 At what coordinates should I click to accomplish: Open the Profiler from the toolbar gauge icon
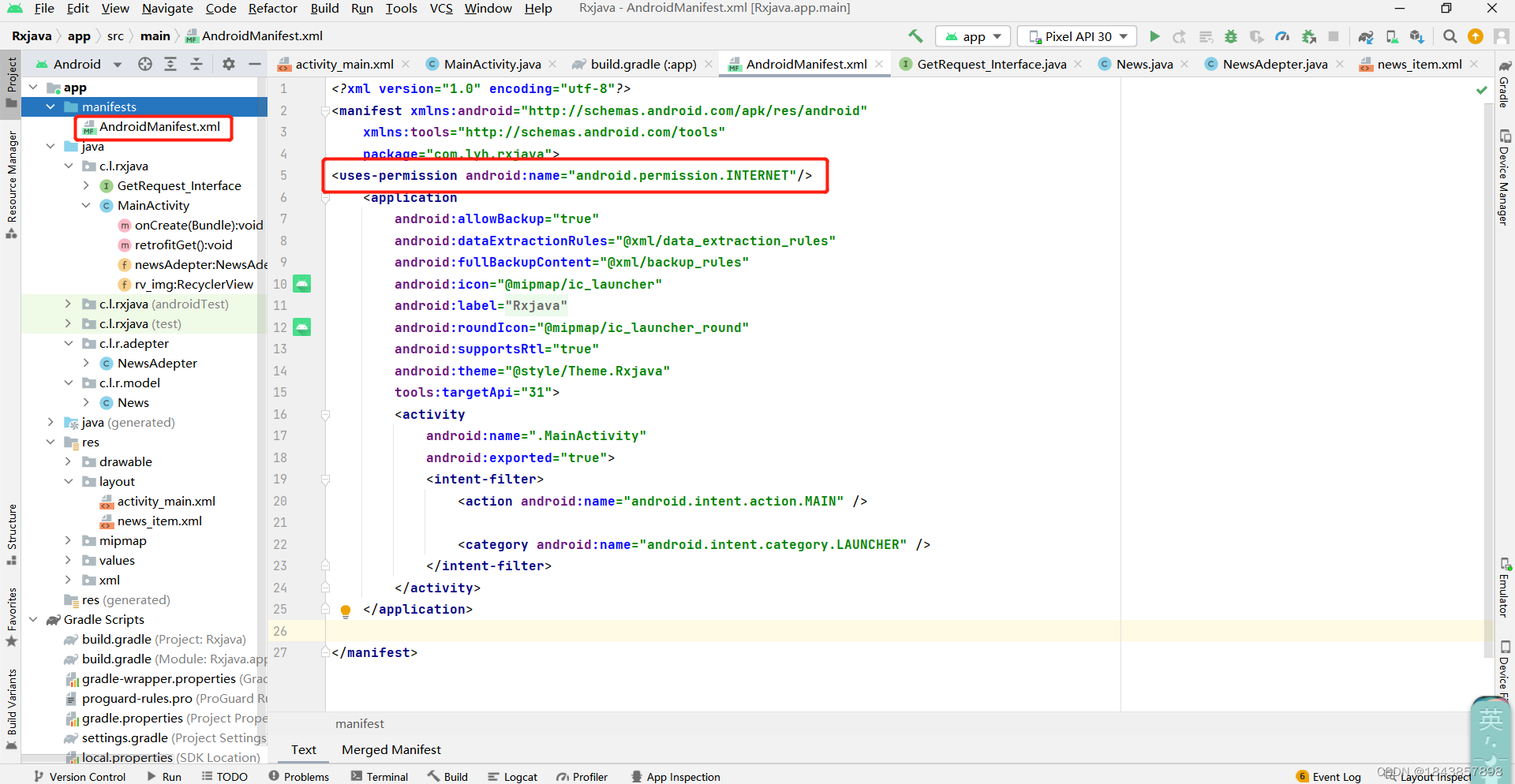coord(1282,36)
